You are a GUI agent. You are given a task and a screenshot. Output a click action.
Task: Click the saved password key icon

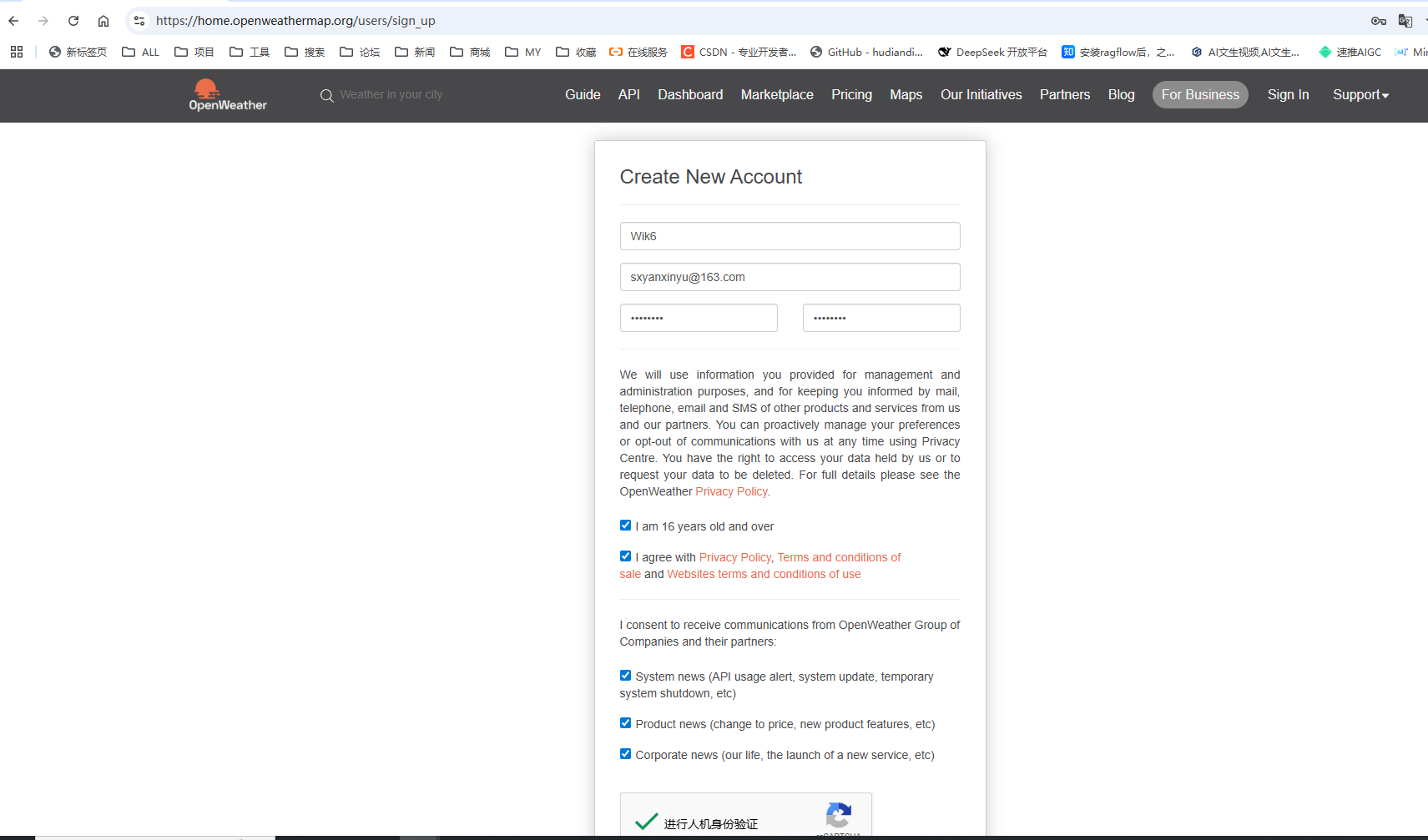[1379, 21]
